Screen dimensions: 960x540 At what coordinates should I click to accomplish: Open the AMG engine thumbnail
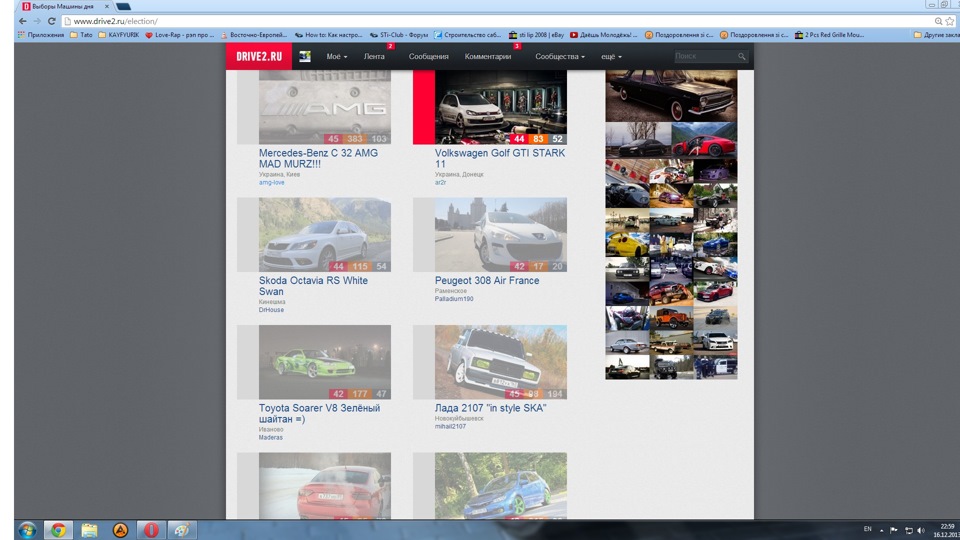click(324, 107)
